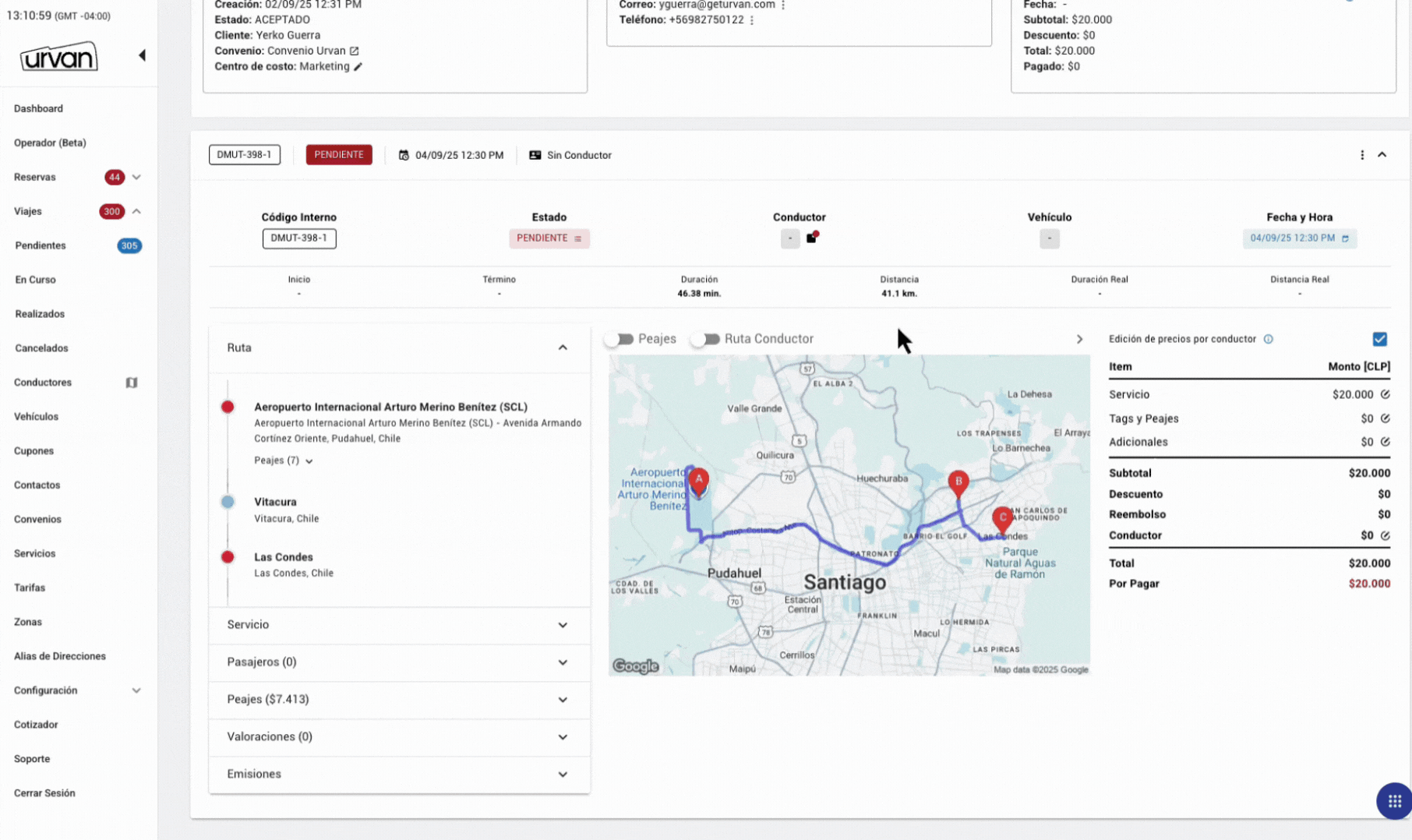Click the Urvan logo

point(59,56)
